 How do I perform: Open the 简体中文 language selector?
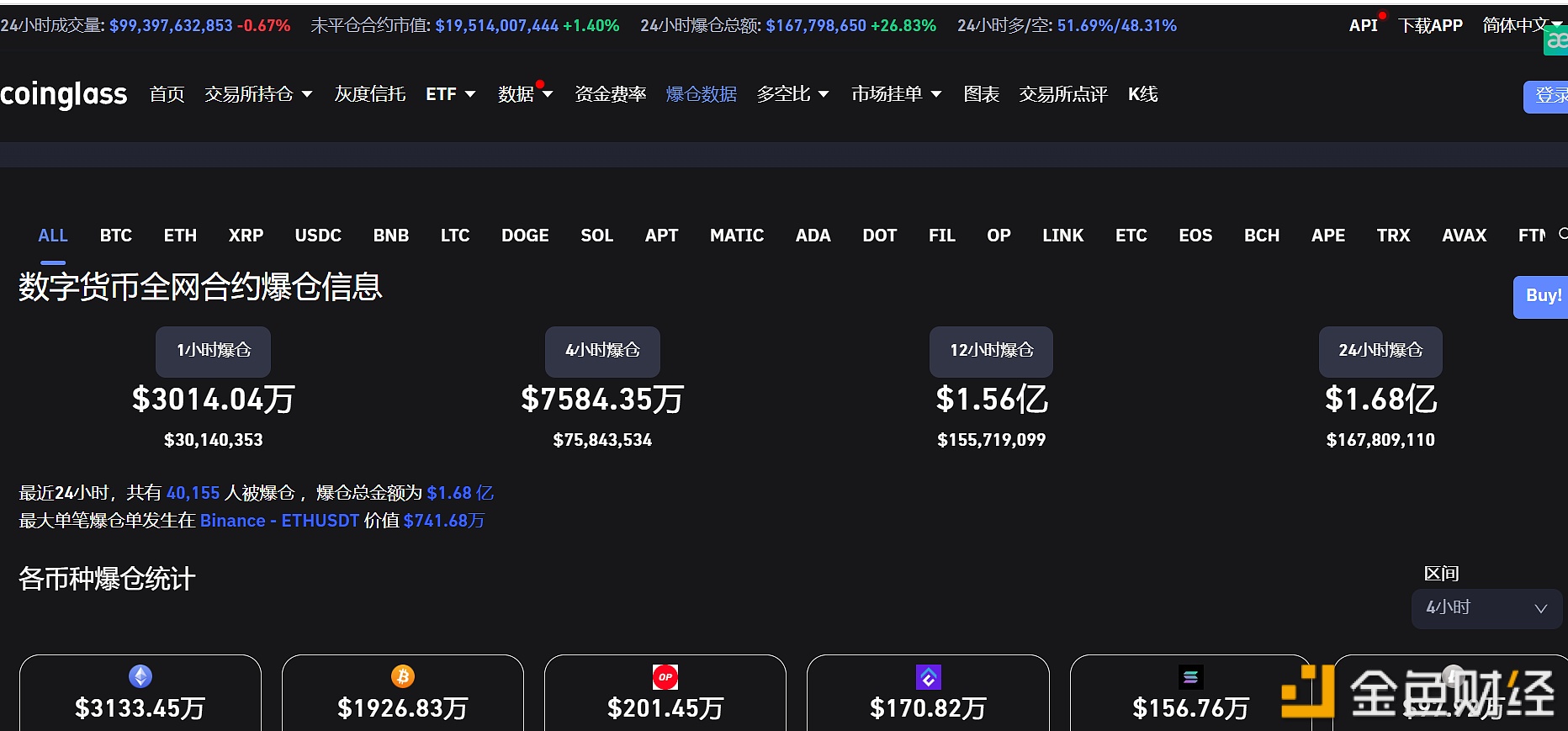1519,25
